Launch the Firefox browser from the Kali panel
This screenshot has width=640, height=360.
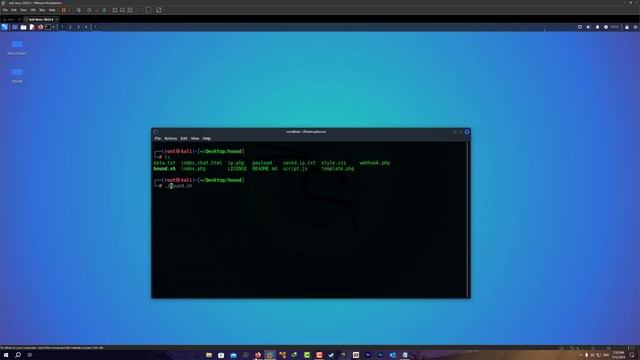click(x=40, y=27)
